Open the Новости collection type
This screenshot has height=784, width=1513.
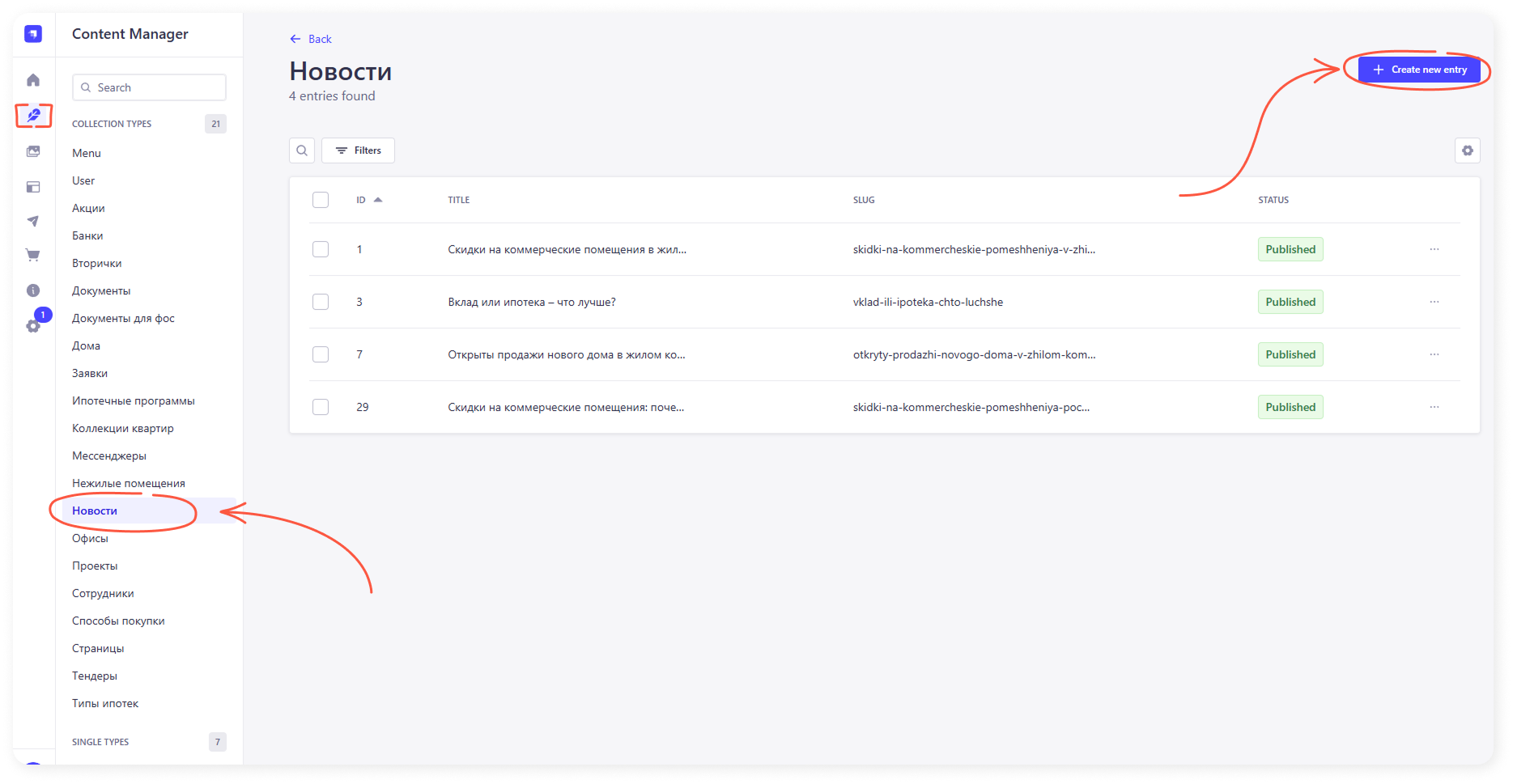(95, 511)
